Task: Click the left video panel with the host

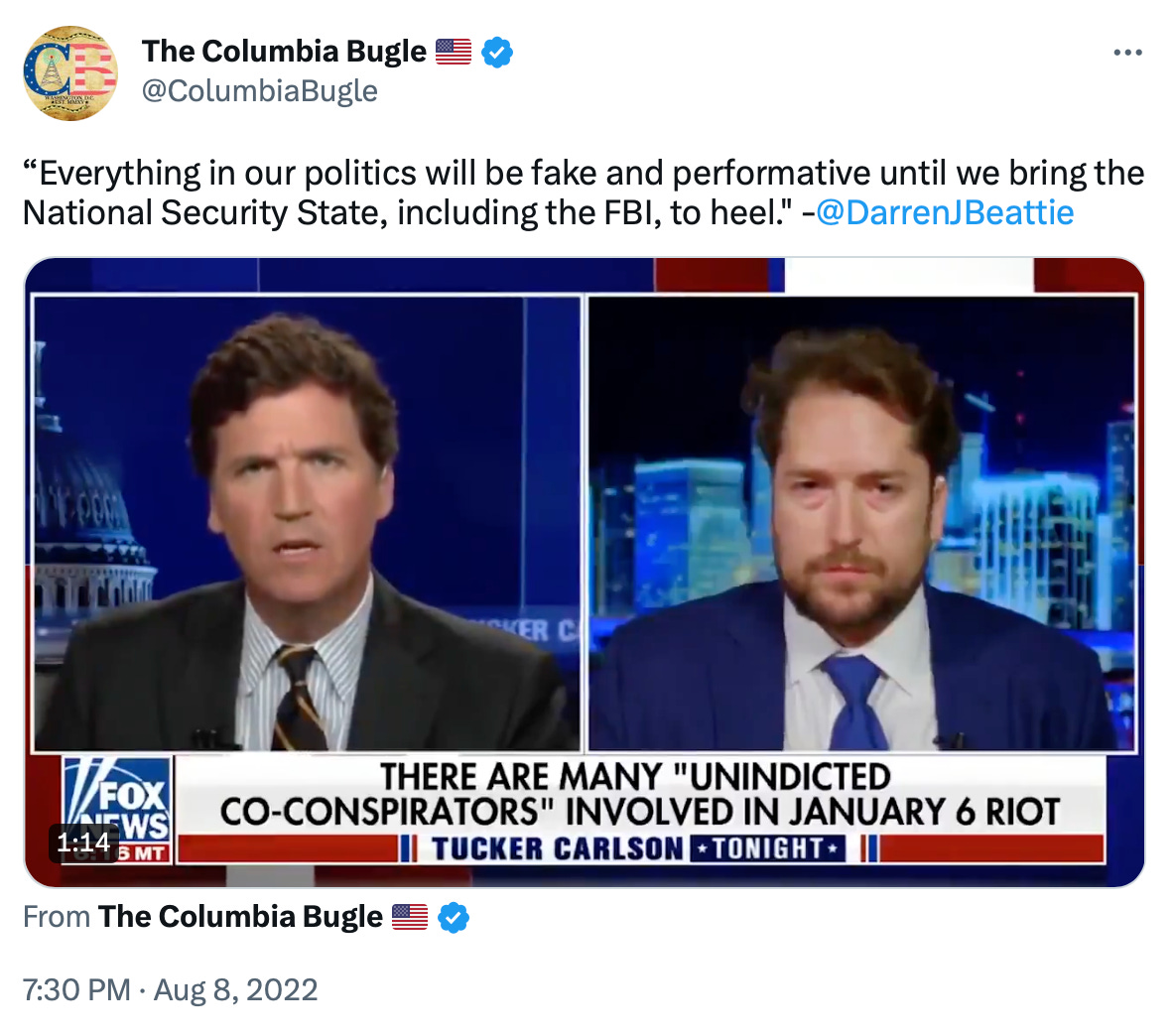Action: 307,524
